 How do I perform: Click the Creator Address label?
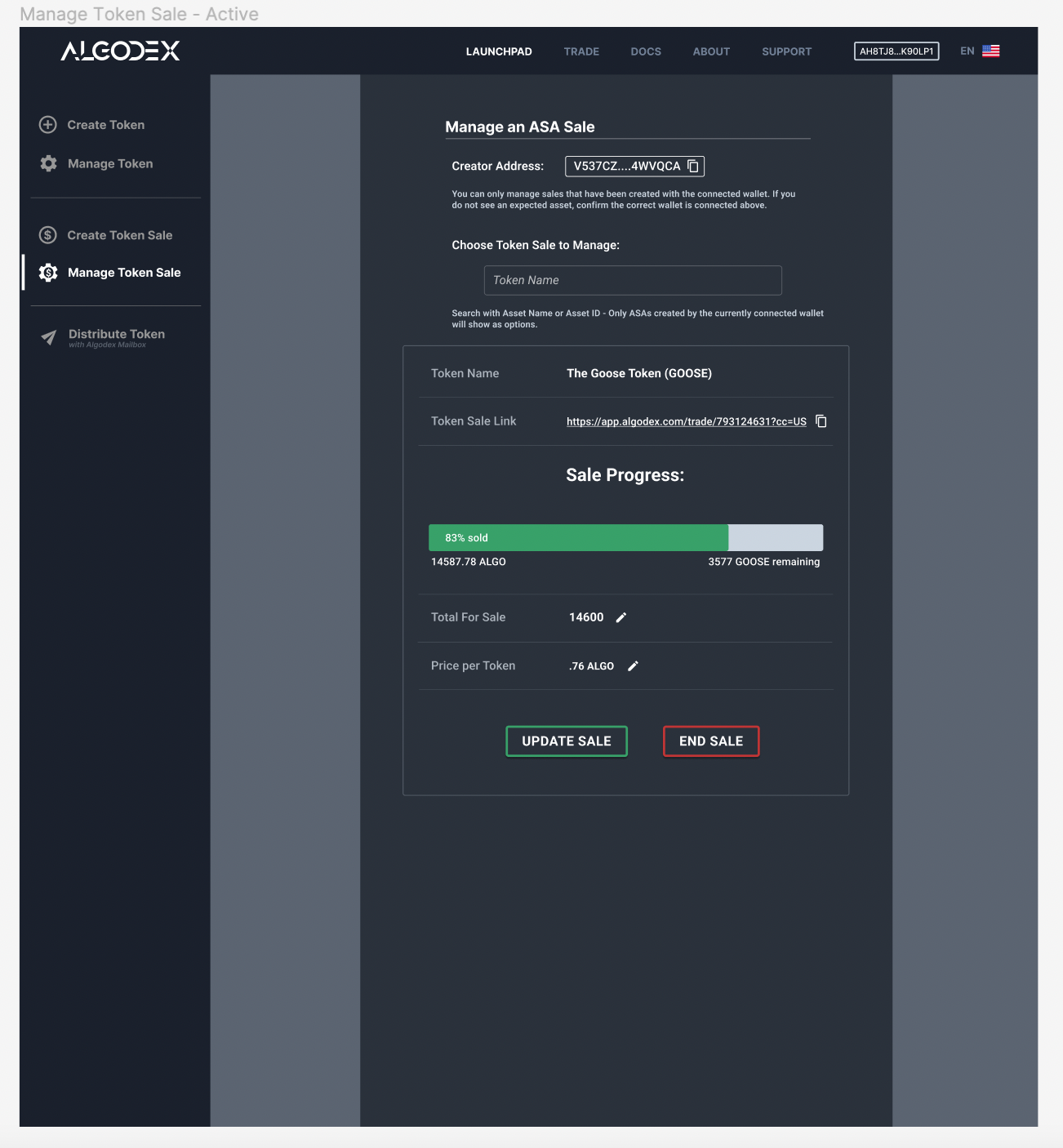(x=498, y=166)
